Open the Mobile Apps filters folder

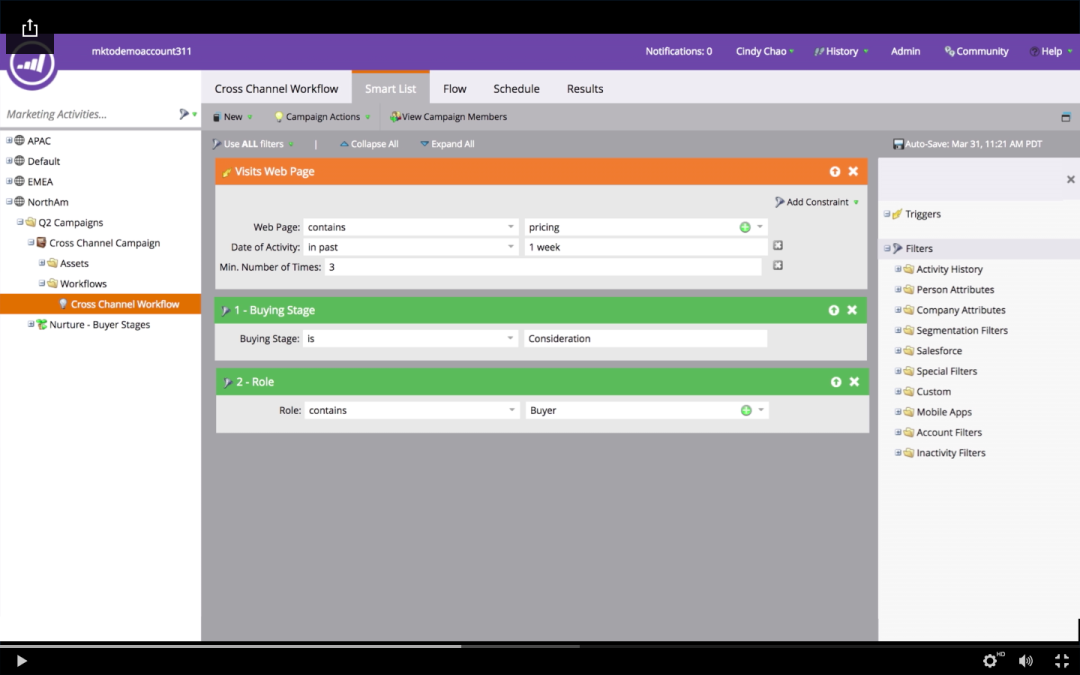(944, 413)
